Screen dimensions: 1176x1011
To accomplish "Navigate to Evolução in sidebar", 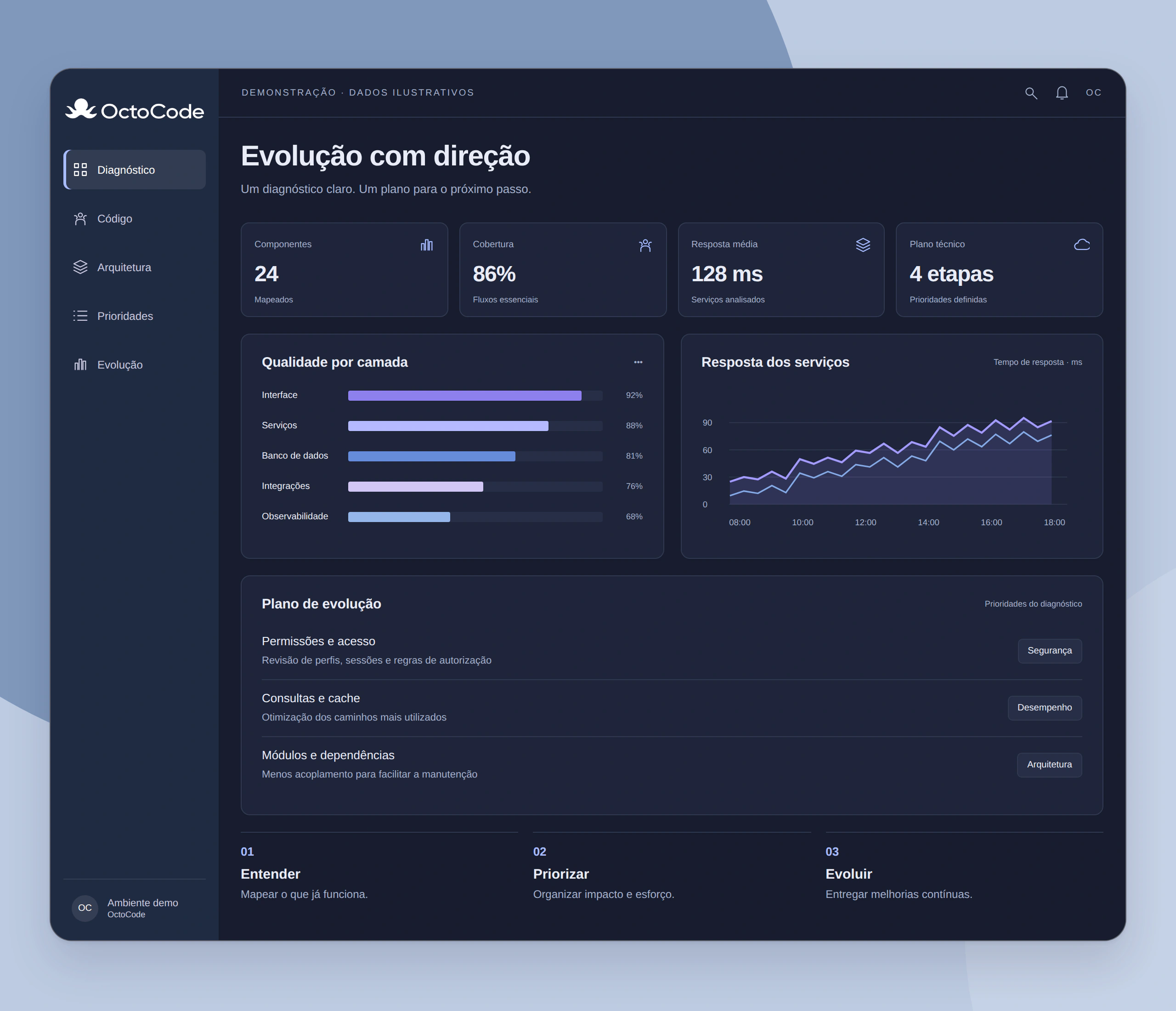I will click(135, 364).
